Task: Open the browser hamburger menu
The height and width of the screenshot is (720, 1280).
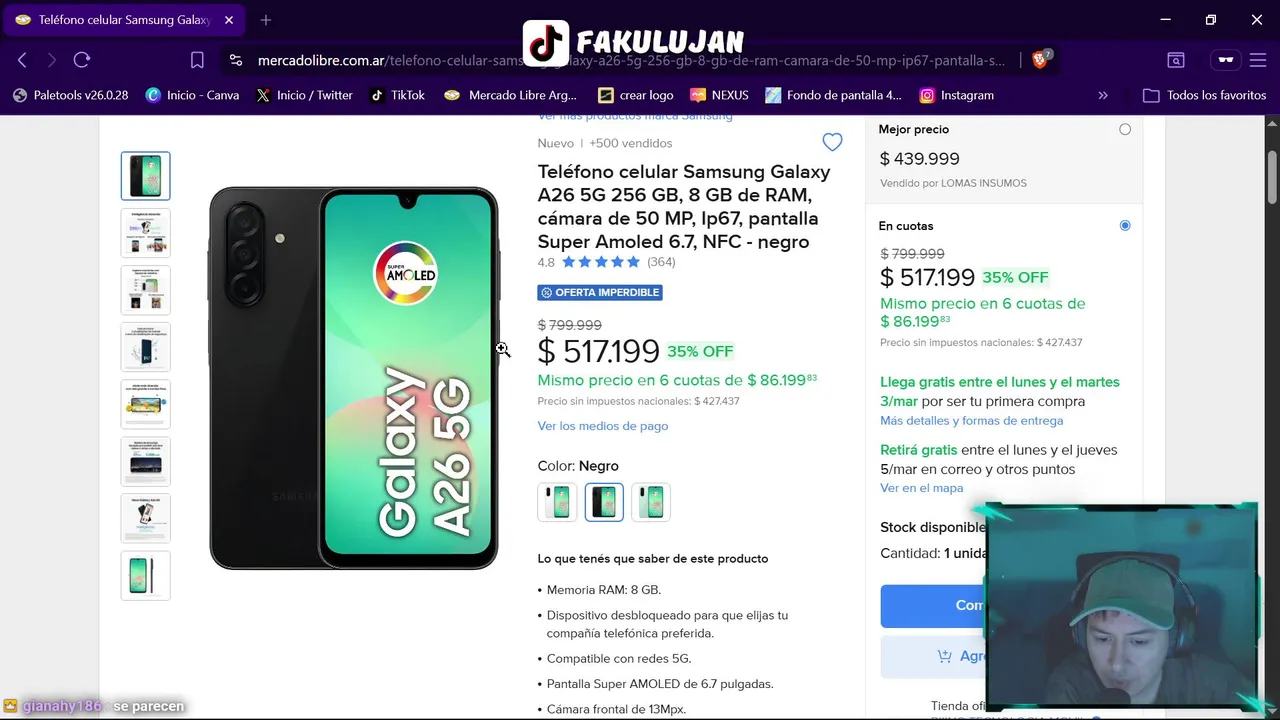Action: pos(1258,60)
